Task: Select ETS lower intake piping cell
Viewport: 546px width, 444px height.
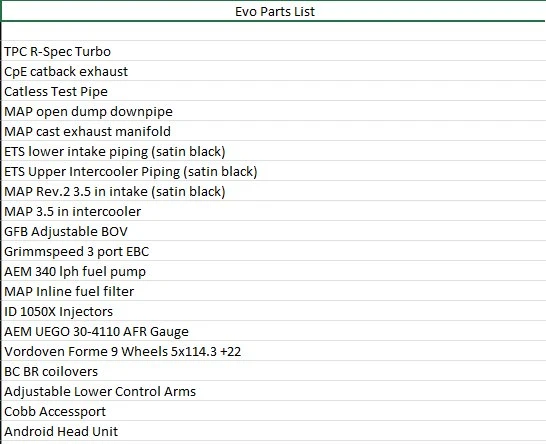Action: (x=274, y=151)
